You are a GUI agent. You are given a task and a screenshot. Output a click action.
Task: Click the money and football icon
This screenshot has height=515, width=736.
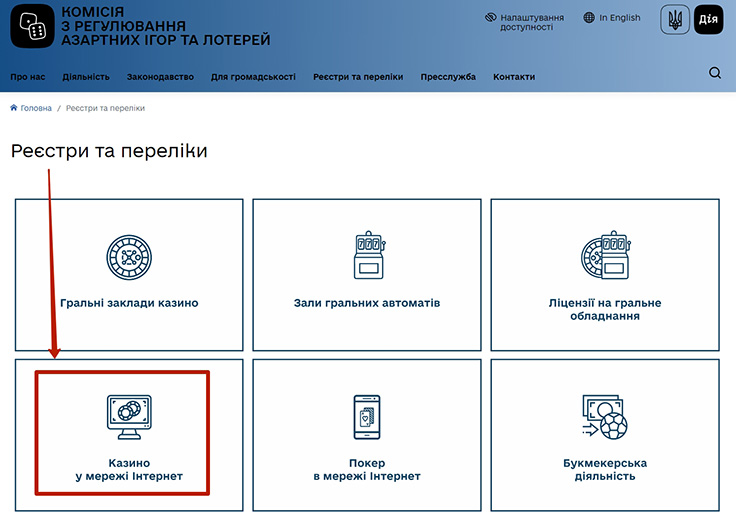click(605, 417)
